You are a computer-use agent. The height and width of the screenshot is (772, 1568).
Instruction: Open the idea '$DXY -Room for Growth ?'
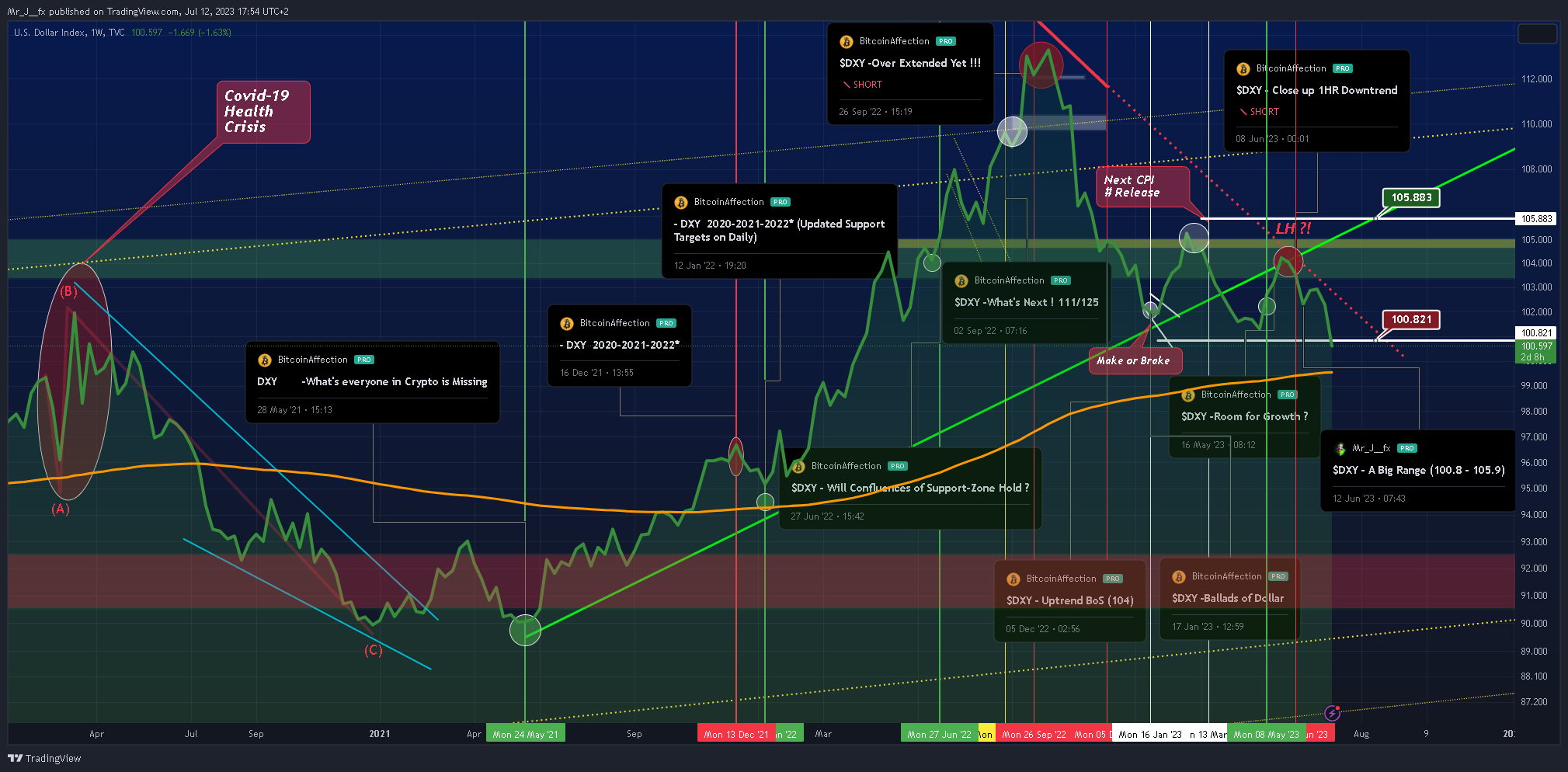[1244, 416]
